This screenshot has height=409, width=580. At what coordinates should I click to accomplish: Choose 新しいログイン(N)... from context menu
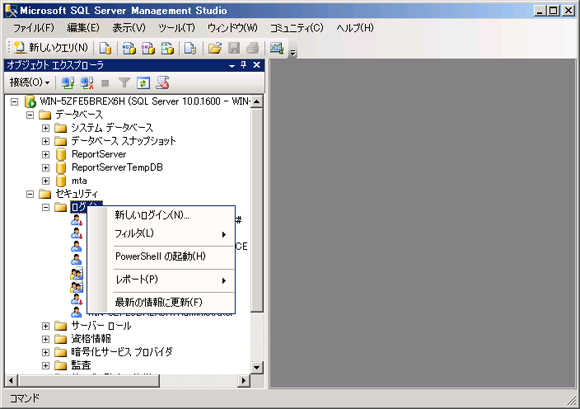coord(161,215)
